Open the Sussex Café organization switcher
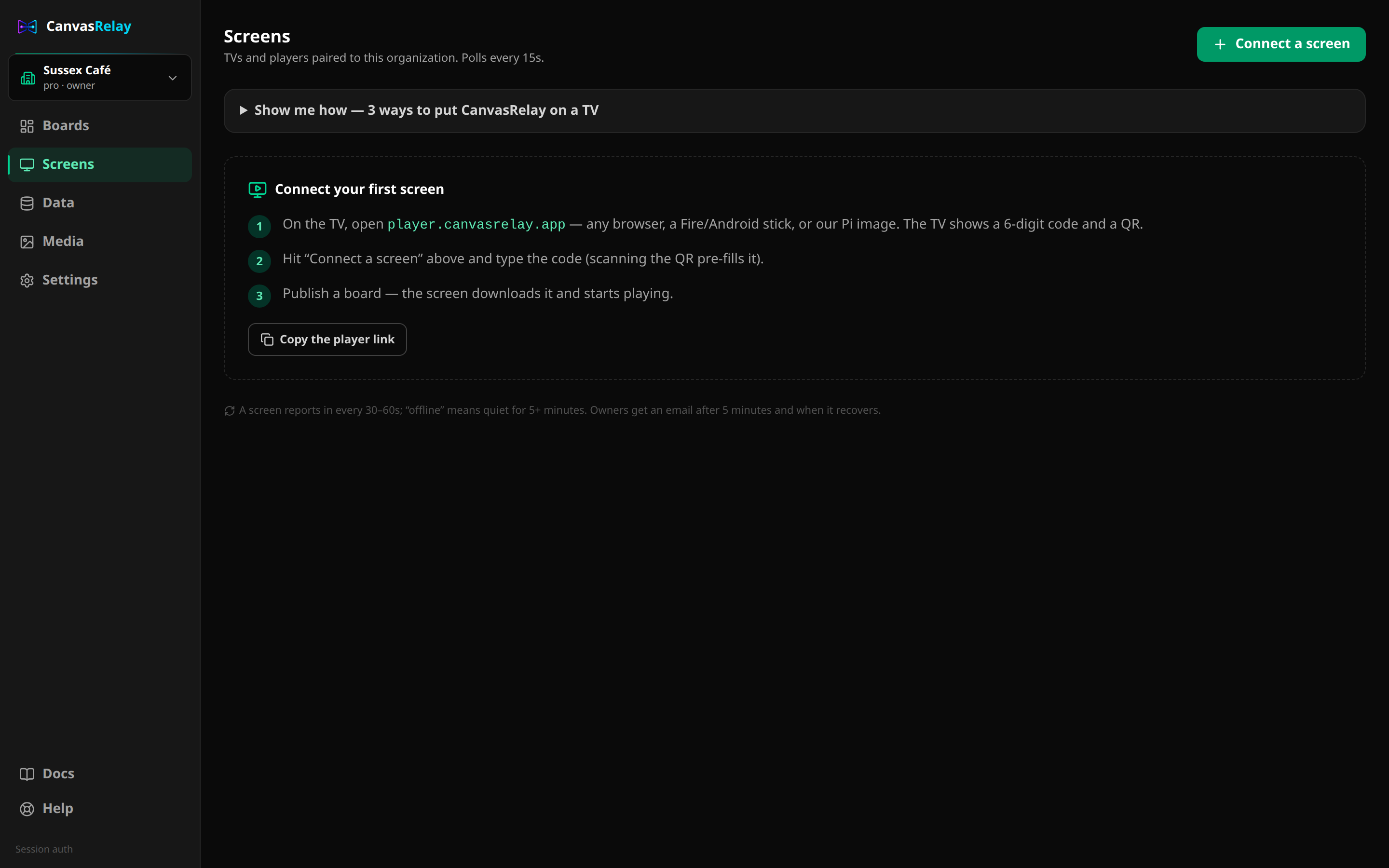 click(100, 78)
